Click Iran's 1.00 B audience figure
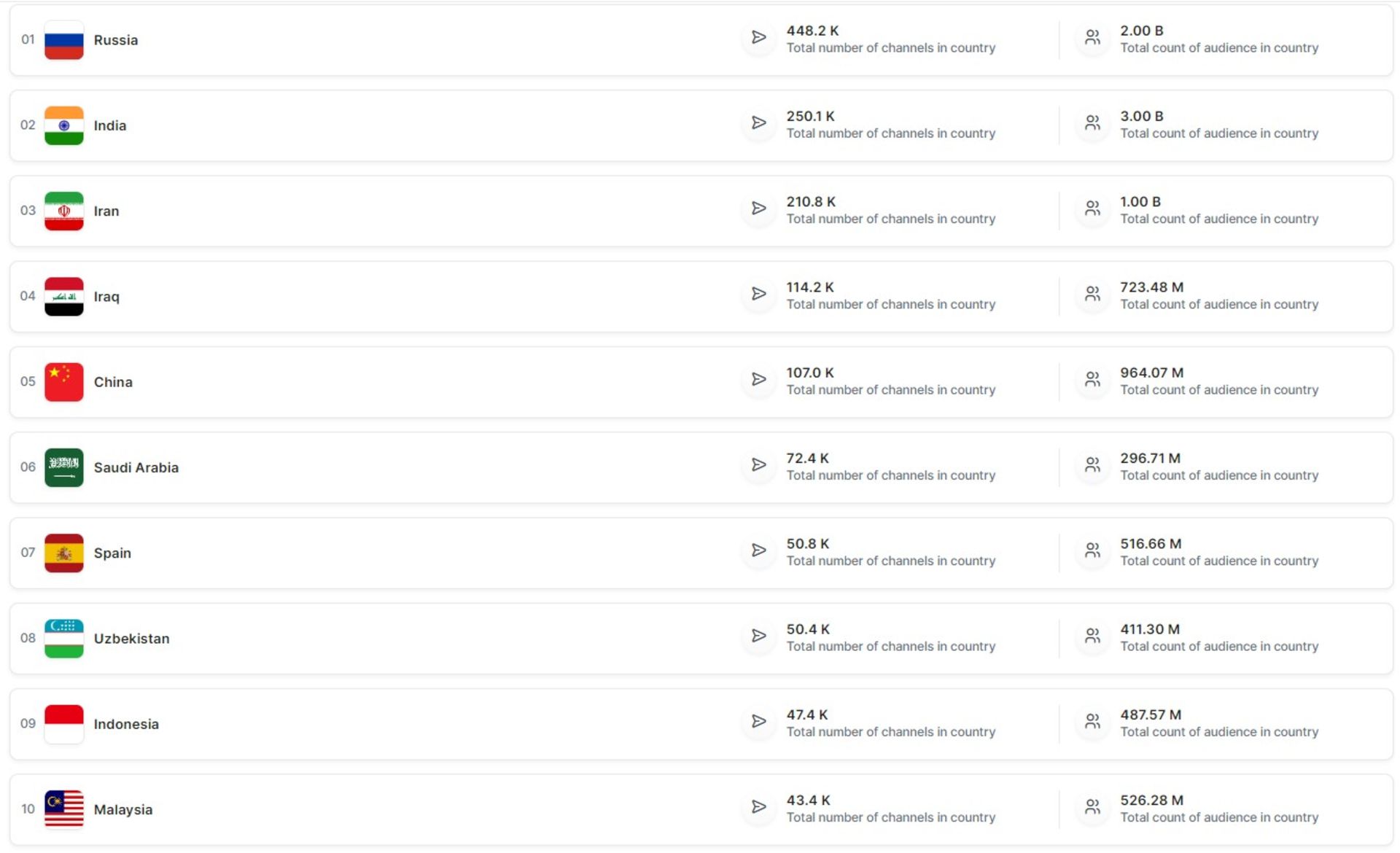 [x=1140, y=202]
